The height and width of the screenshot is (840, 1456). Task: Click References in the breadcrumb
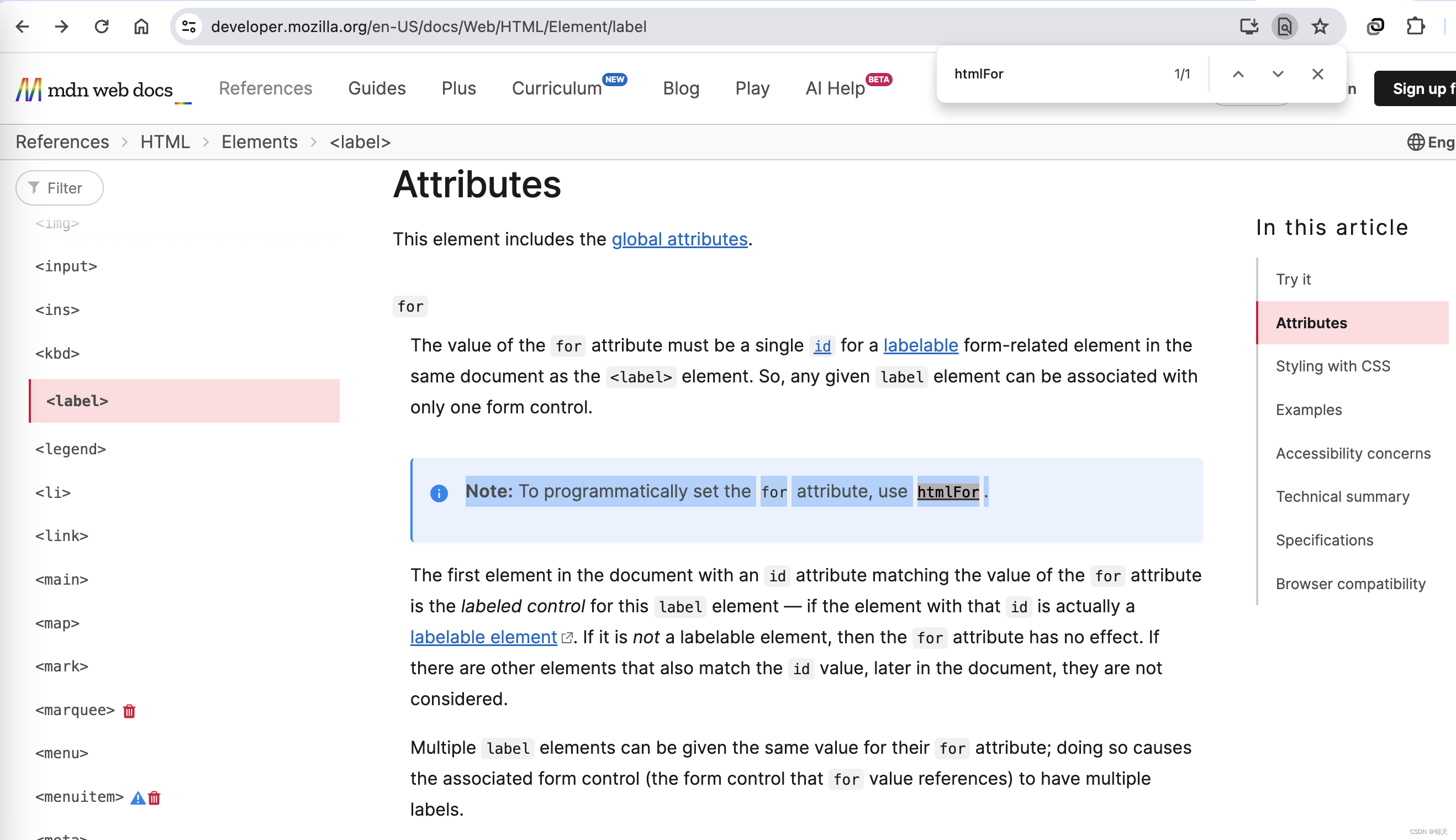tap(62, 142)
